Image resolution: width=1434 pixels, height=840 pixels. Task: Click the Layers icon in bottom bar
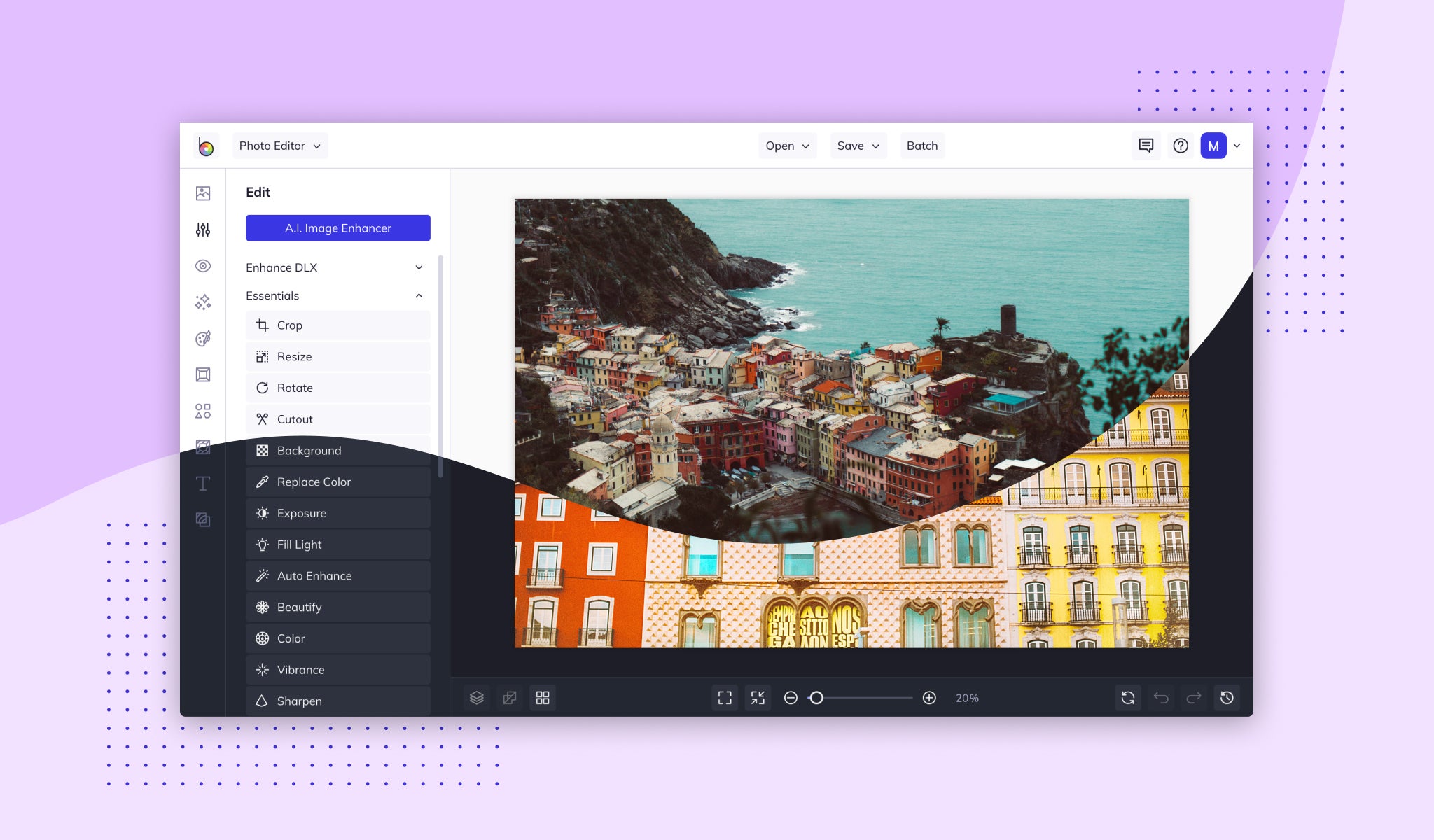tap(477, 698)
